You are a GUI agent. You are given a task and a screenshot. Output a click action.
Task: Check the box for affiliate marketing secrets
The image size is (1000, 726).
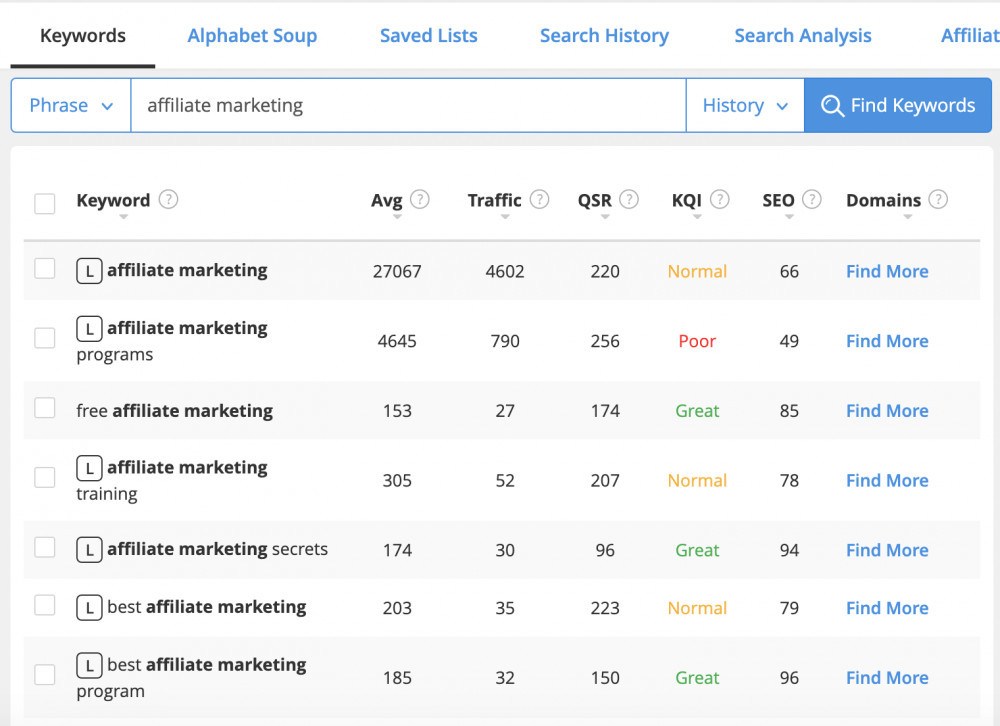[45, 547]
